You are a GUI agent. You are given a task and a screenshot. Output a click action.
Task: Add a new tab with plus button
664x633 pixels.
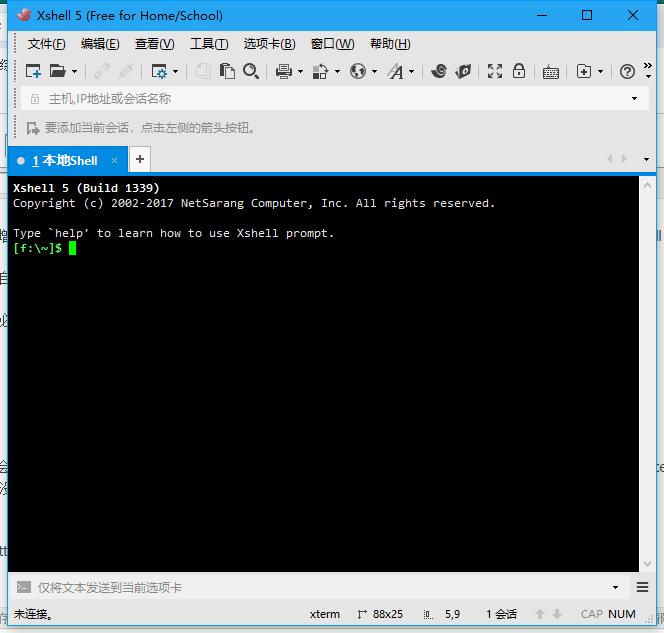(140, 159)
